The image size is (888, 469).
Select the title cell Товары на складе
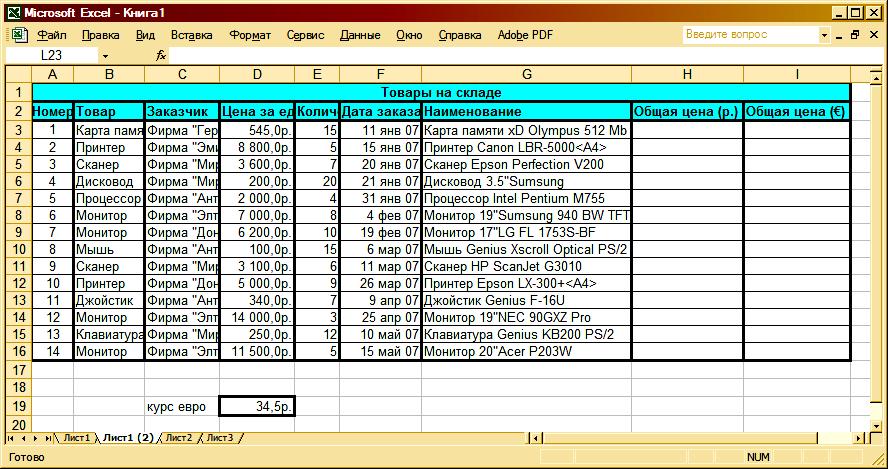click(x=441, y=92)
